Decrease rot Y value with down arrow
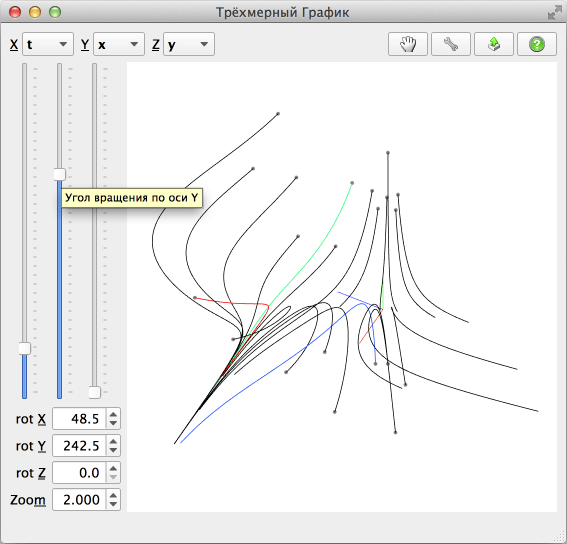This screenshot has width=567, height=544. (x=113, y=450)
